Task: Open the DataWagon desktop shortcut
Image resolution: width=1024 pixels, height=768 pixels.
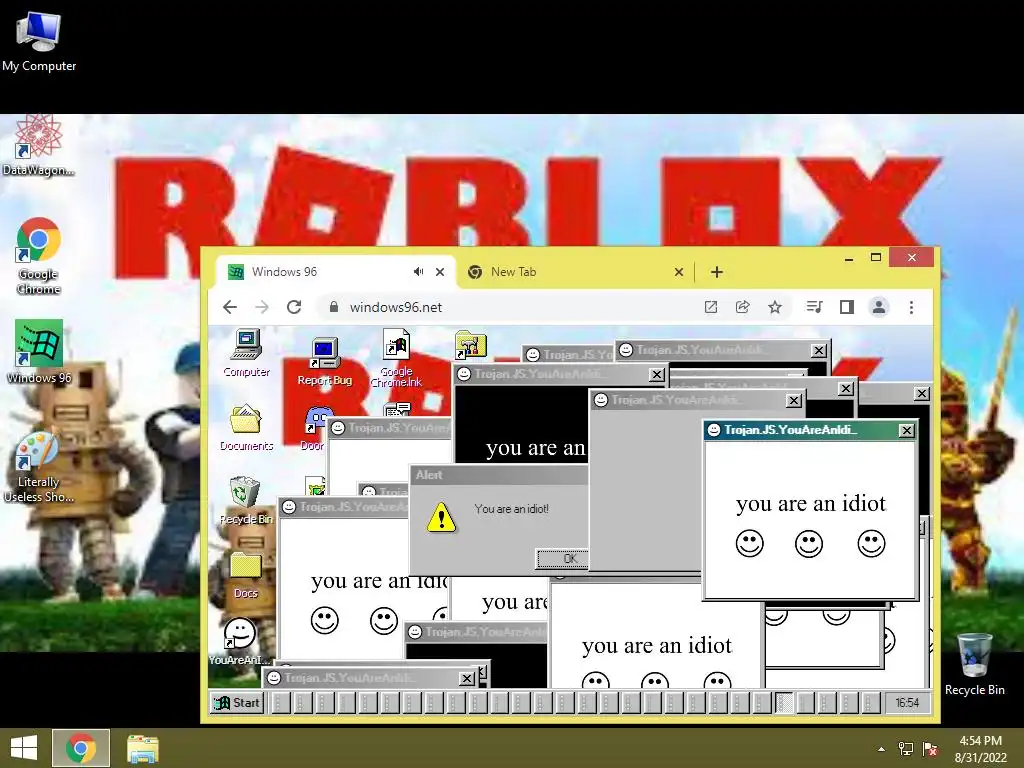Action: tap(39, 146)
